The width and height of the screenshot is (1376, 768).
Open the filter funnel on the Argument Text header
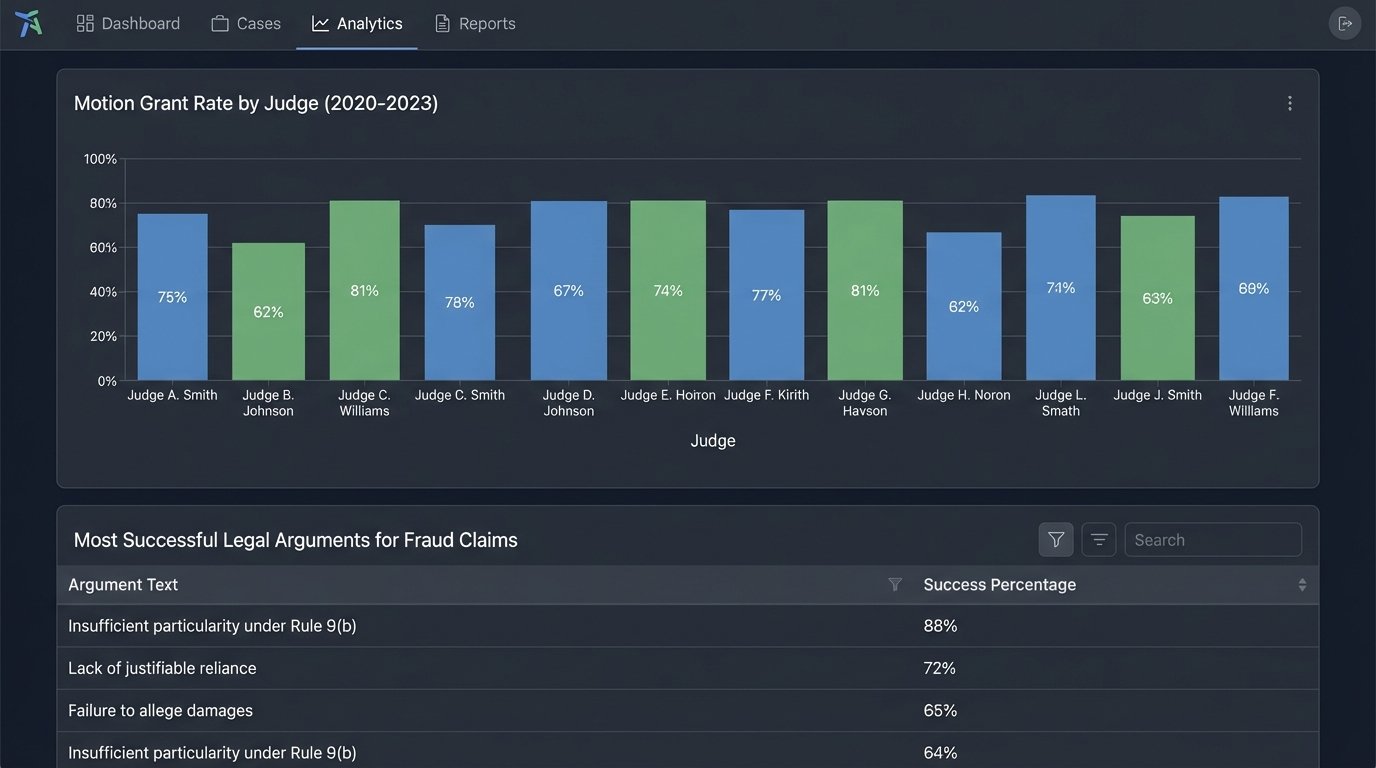[895, 584]
